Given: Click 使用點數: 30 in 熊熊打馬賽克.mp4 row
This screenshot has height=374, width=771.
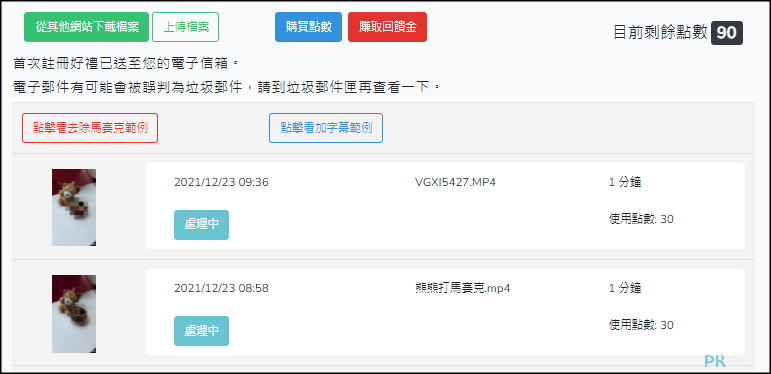Looking at the screenshot, I should [641, 325].
